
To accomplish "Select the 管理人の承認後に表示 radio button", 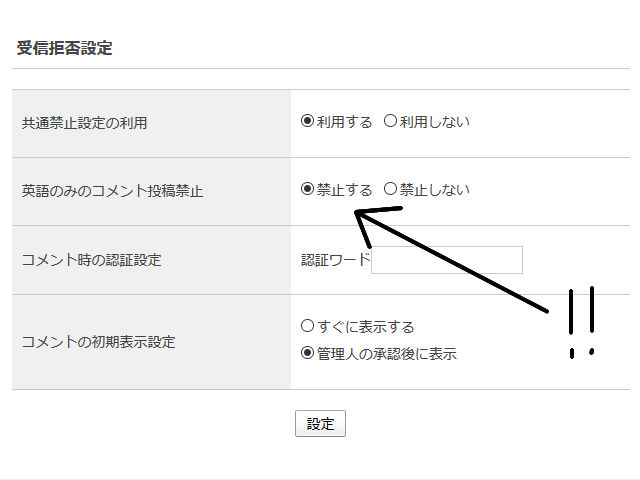I will [308, 352].
